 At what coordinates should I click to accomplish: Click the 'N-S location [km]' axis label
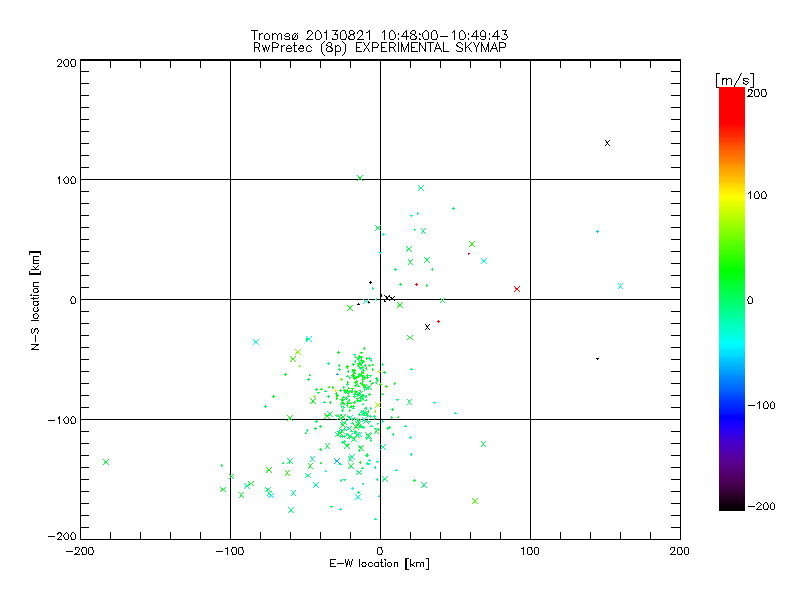pos(35,300)
